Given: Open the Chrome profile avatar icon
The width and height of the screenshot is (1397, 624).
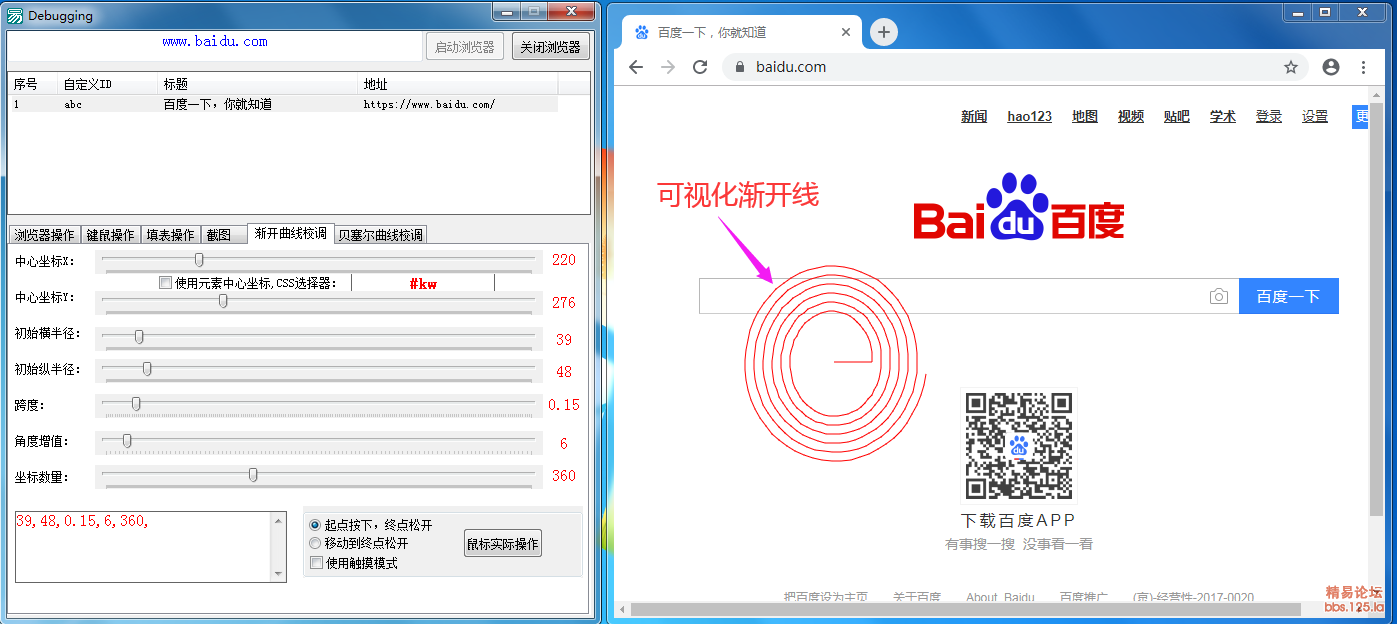Looking at the screenshot, I should click(x=1331, y=67).
